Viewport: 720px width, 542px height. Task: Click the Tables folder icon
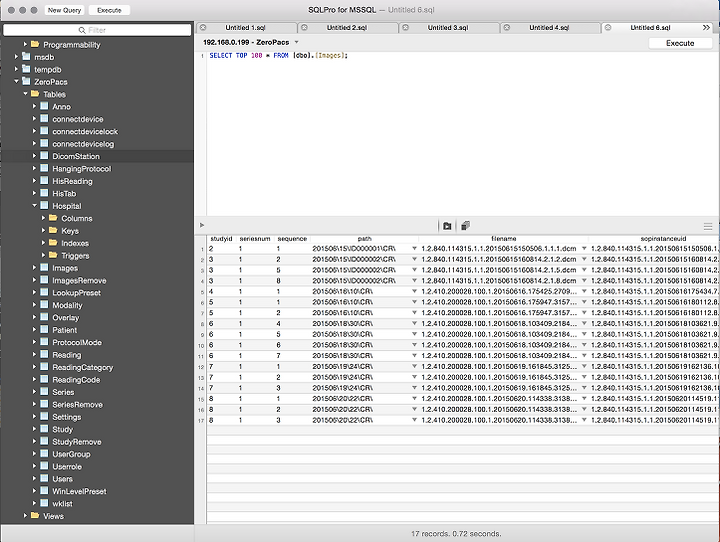coord(35,94)
